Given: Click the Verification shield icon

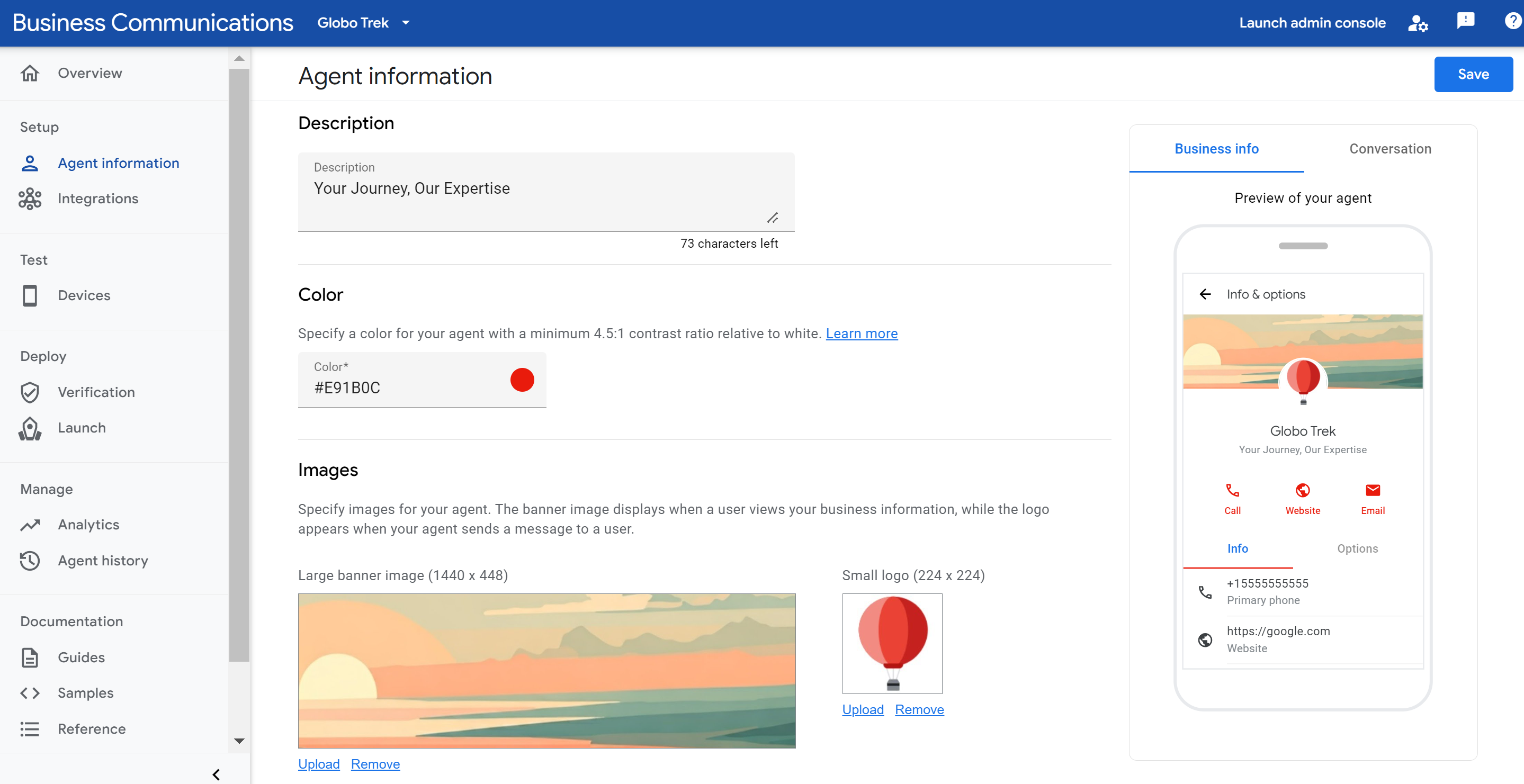Looking at the screenshot, I should (30, 392).
